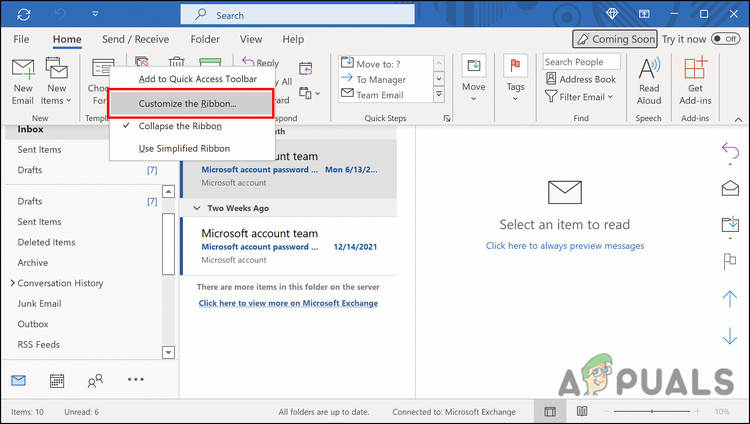750x424 pixels.
Task: Open Ribbon Display Options icon
Action: [644, 14]
